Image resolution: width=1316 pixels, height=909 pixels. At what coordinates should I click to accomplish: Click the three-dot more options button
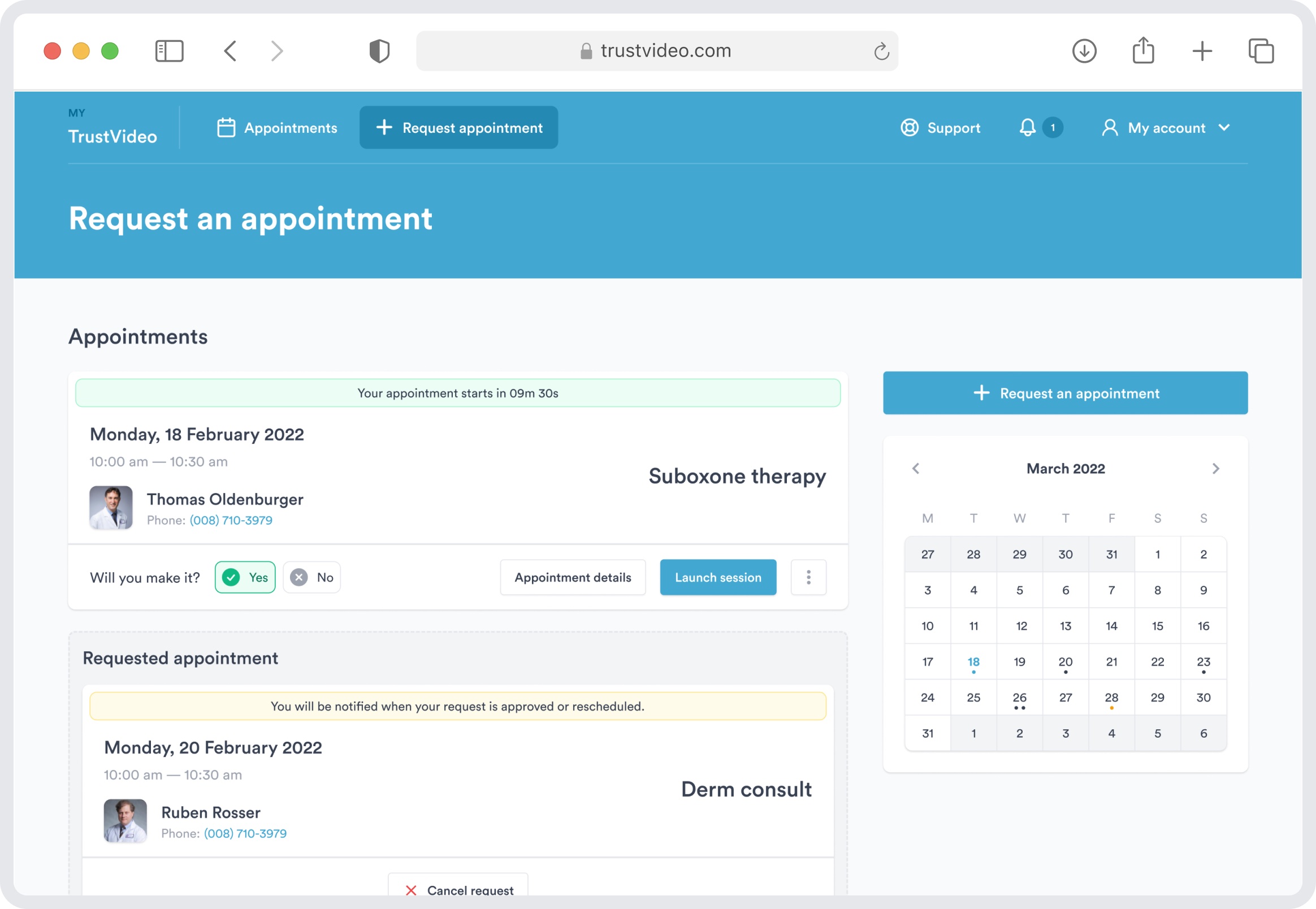coord(808,578)
